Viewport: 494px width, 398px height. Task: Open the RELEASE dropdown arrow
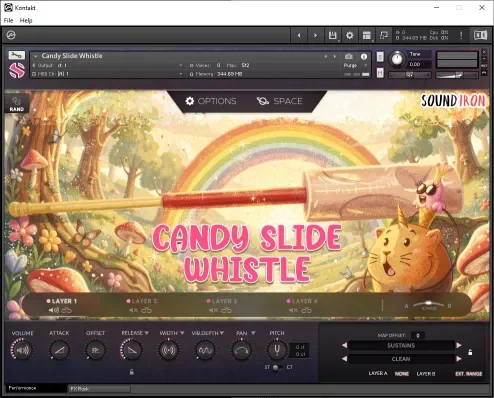pos(147,333)
